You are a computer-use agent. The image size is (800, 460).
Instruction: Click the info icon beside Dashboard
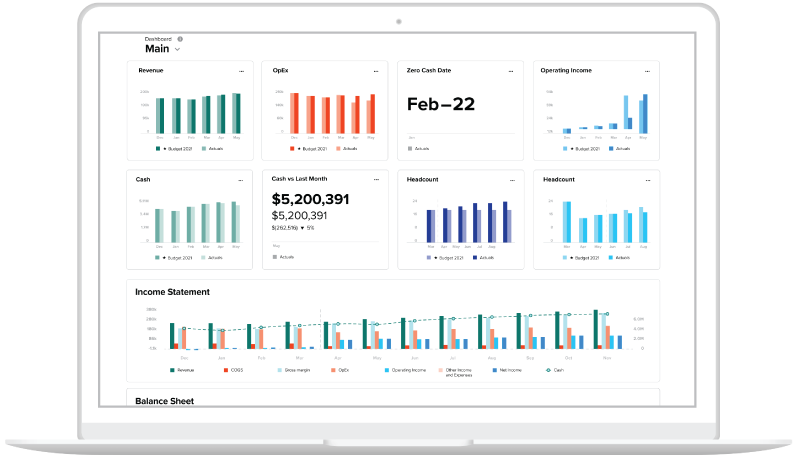[x=180, y=39]
